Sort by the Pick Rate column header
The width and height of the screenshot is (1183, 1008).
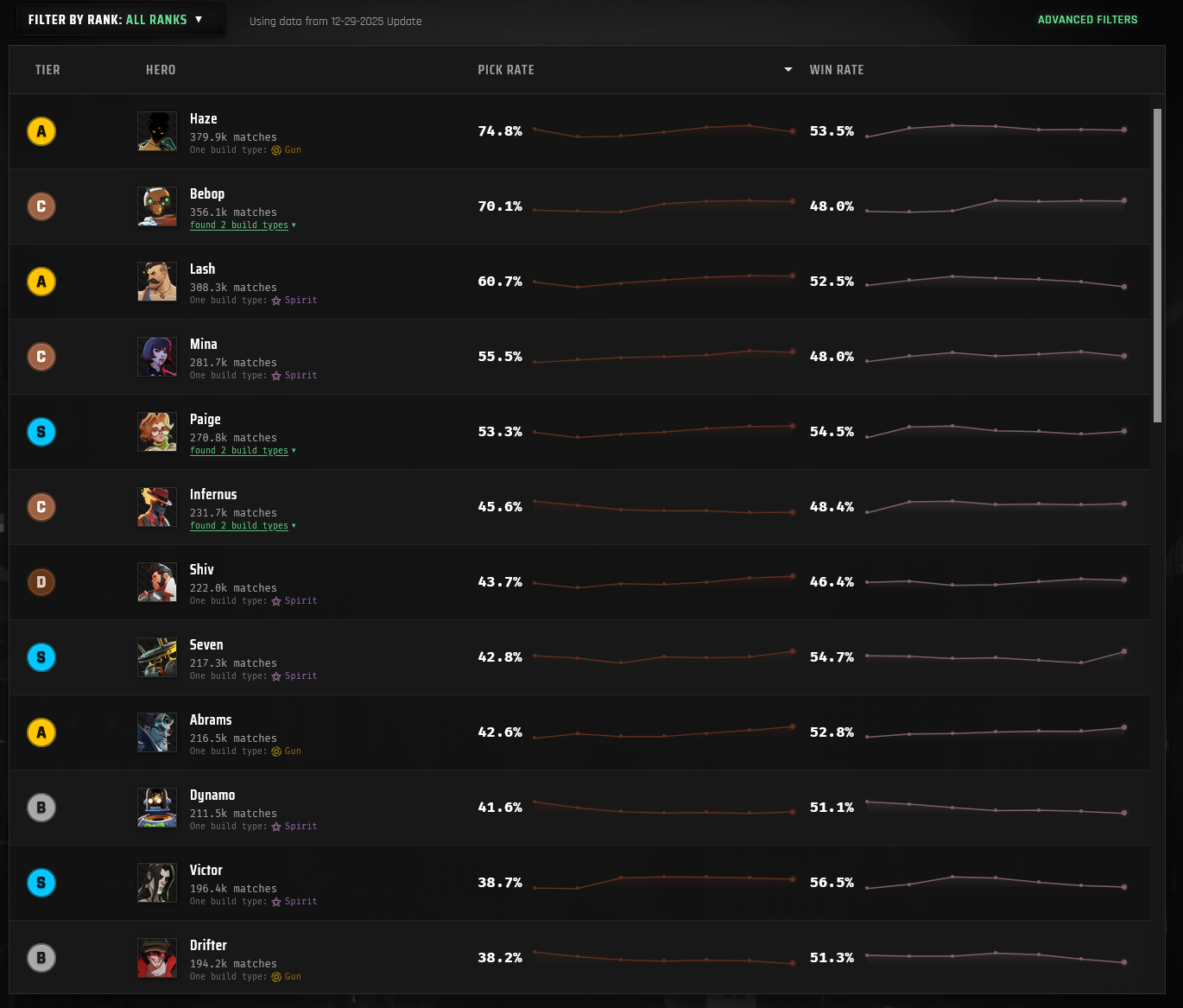pyautogui.click(x=506, y=70)
